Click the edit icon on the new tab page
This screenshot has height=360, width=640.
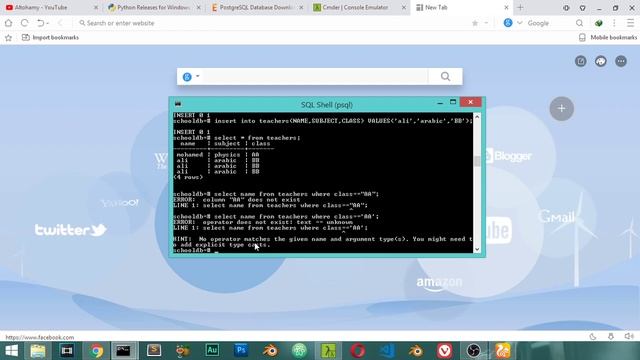pyautogui.click(x=580, y=61)
